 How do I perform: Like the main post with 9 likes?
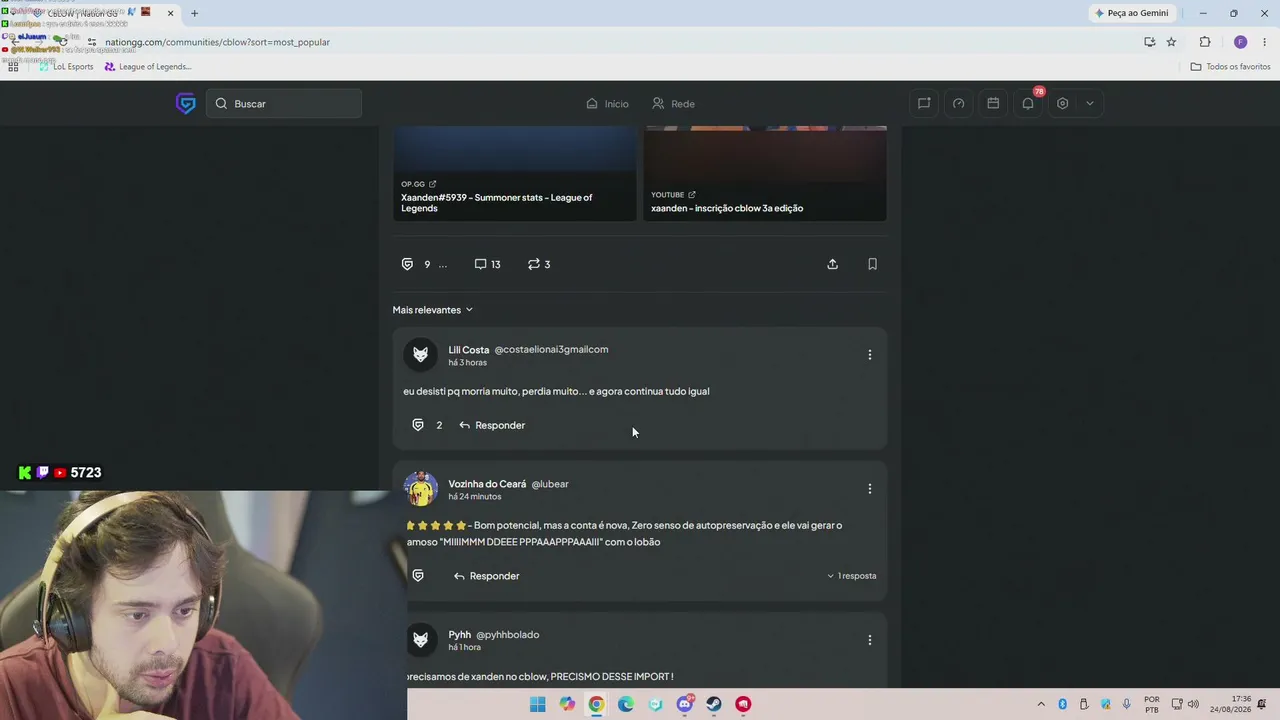[407, 264]
